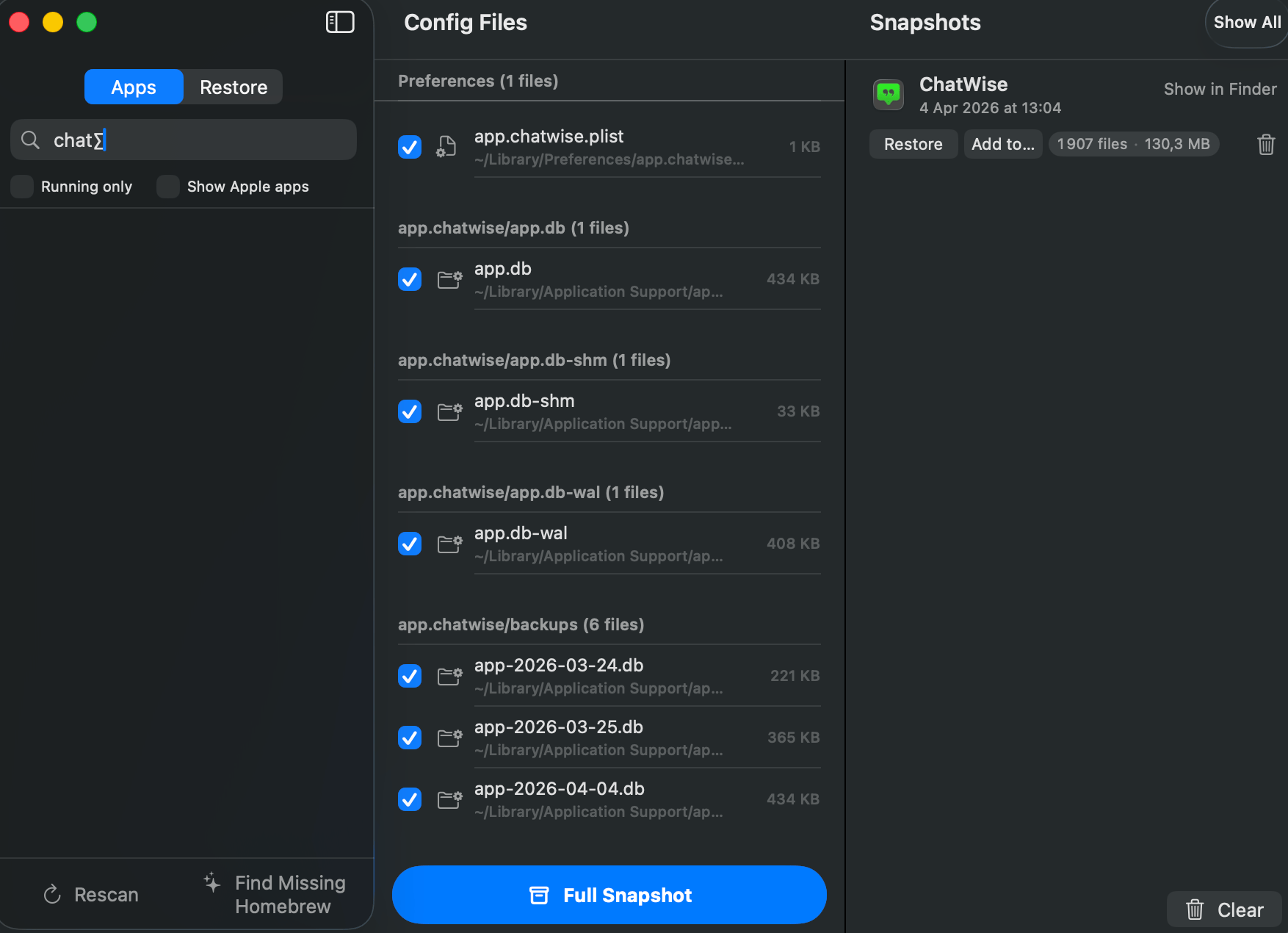Click the 365 KB size of app-2026-03-25.db
Image resolution: width=1288 pixels, height=933 pixels.
point(794,738)
